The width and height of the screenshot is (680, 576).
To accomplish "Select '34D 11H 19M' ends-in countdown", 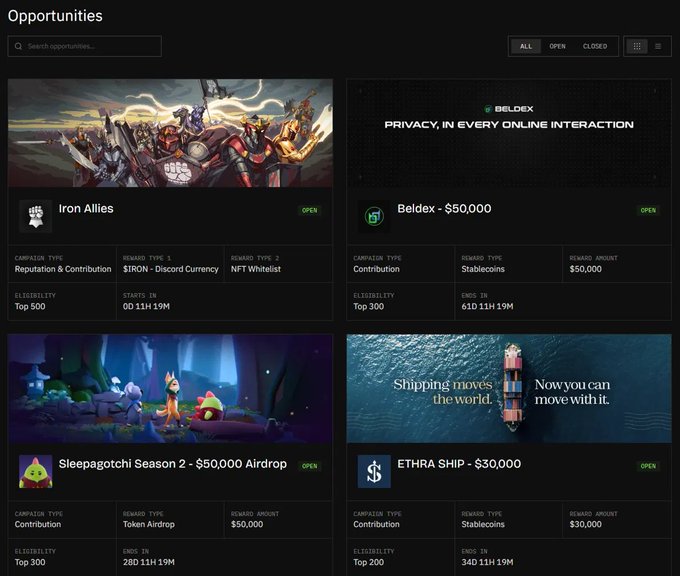I will pos(487,562).
